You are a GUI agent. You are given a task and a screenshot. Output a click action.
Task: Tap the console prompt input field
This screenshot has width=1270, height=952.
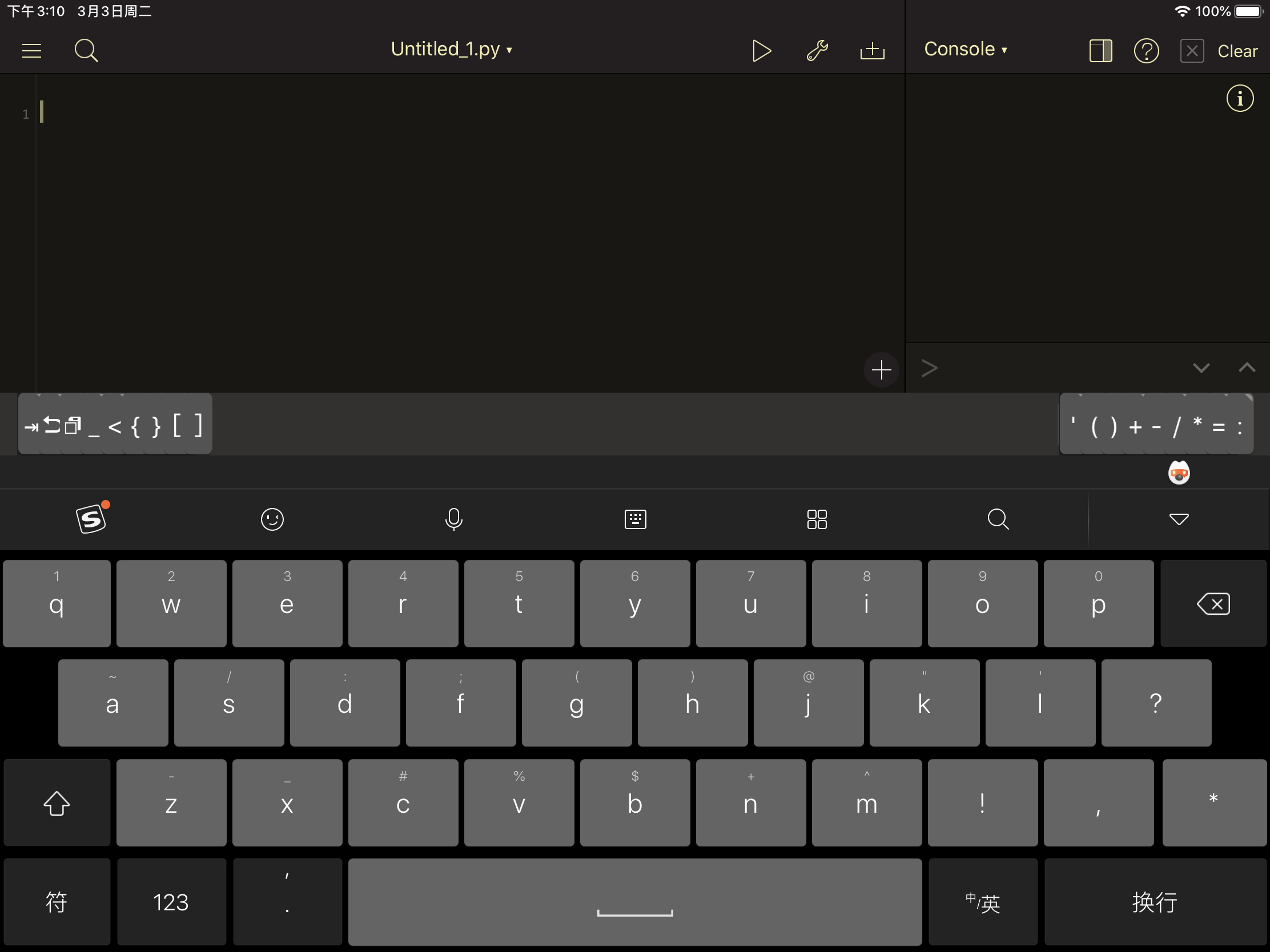1056,368
